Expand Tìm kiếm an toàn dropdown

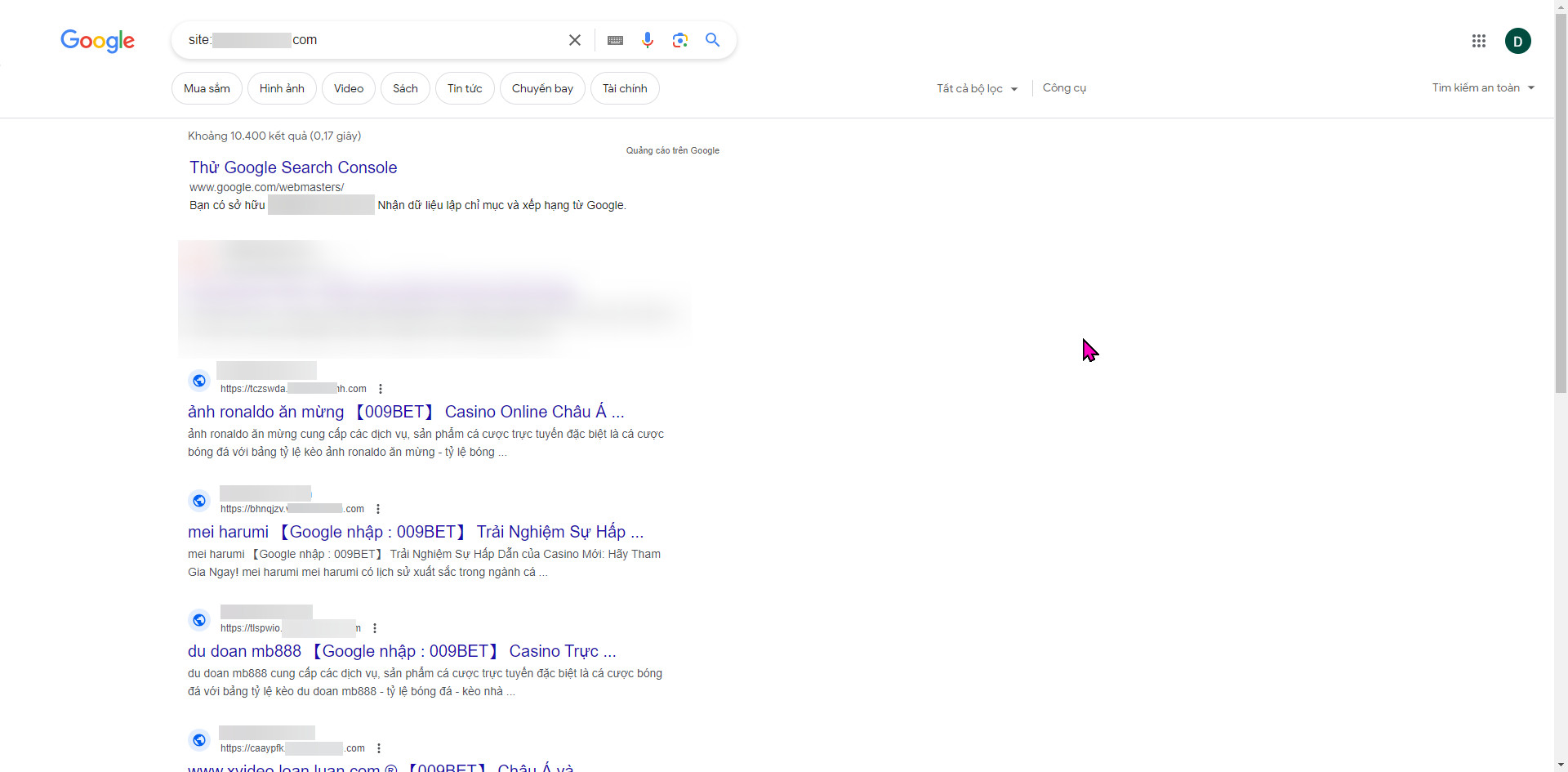coord(1483,87)
